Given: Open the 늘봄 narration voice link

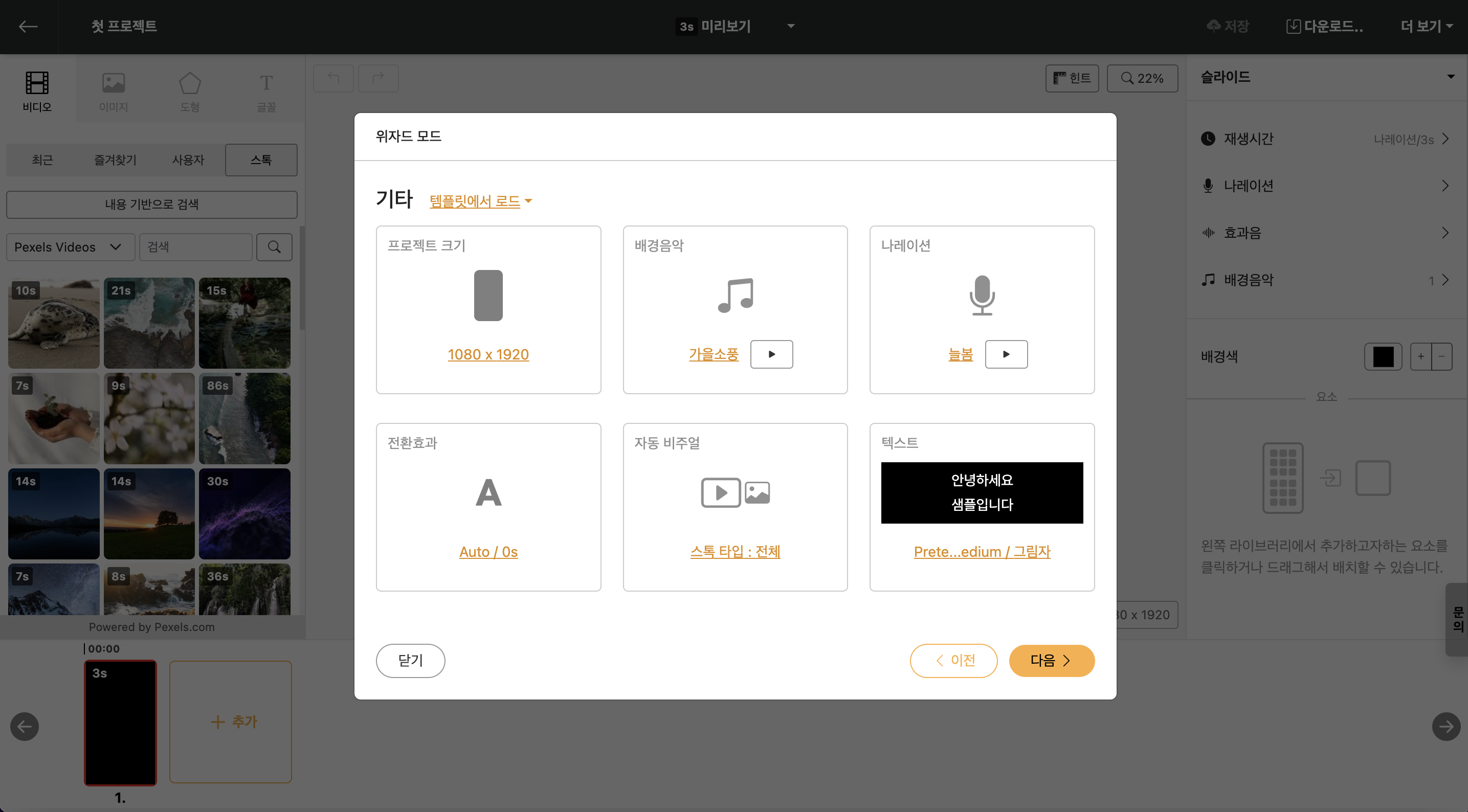Looking at the screenshot, I should pyautogui.click(x=960, y=354).
